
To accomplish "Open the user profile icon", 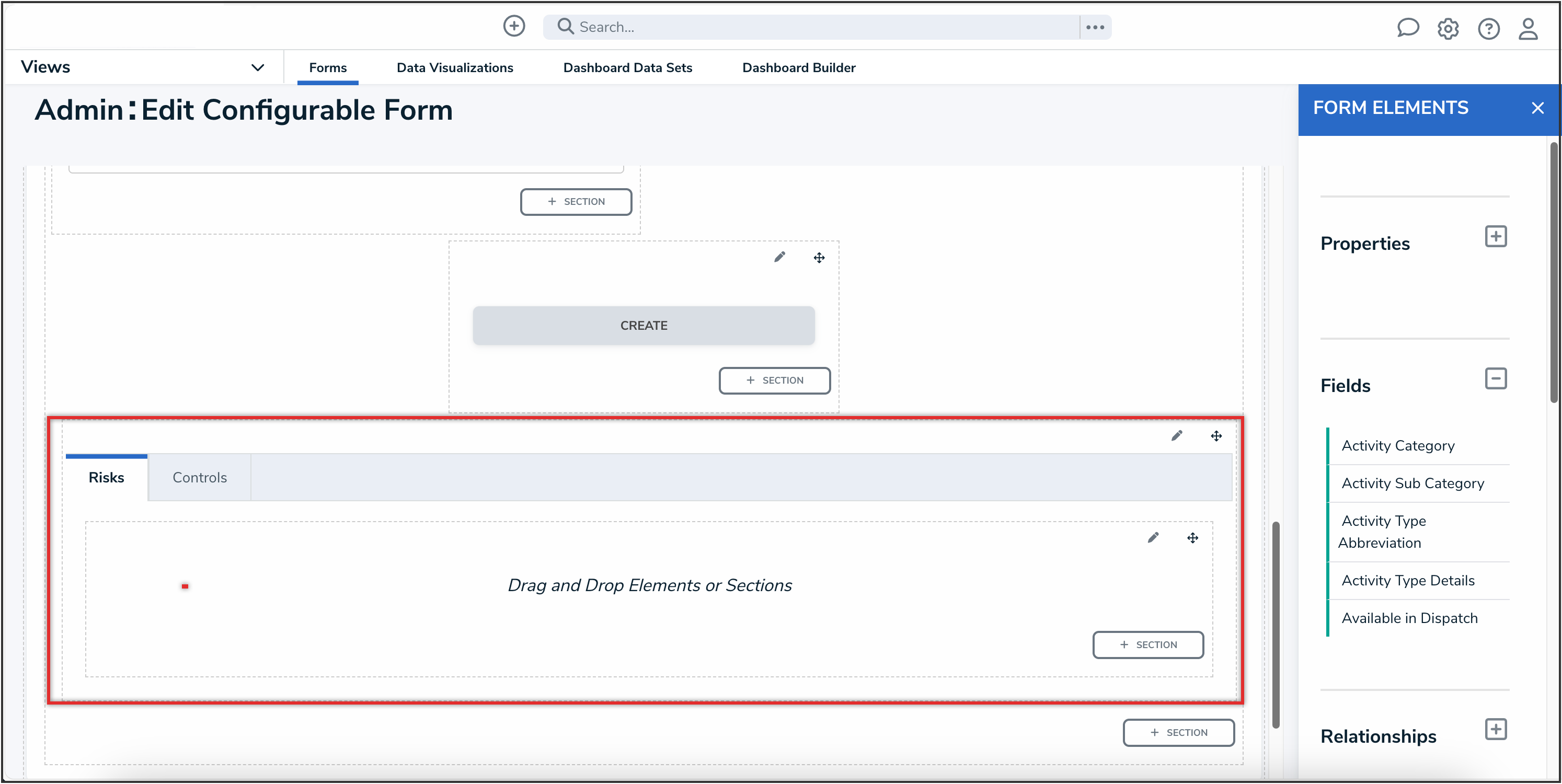I will [x=1527, y=29].
